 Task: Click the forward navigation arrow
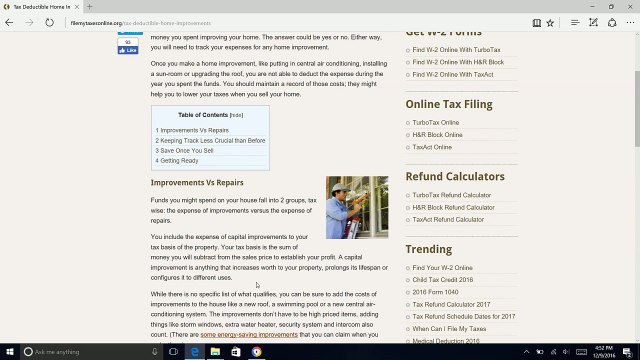(x=29, y=23)
